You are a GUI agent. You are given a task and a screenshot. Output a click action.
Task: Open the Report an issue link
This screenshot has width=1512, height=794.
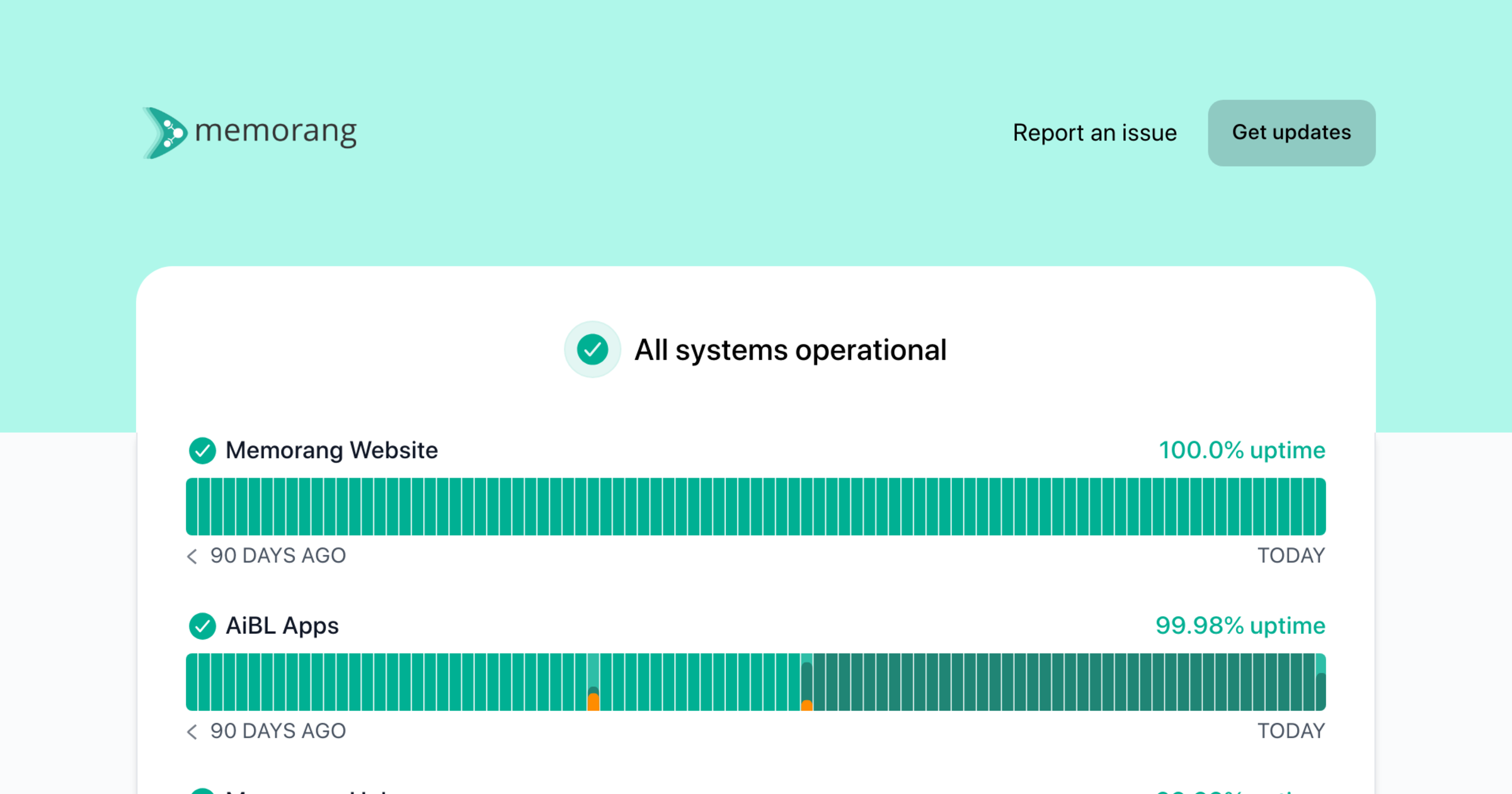pos(1094,133)
